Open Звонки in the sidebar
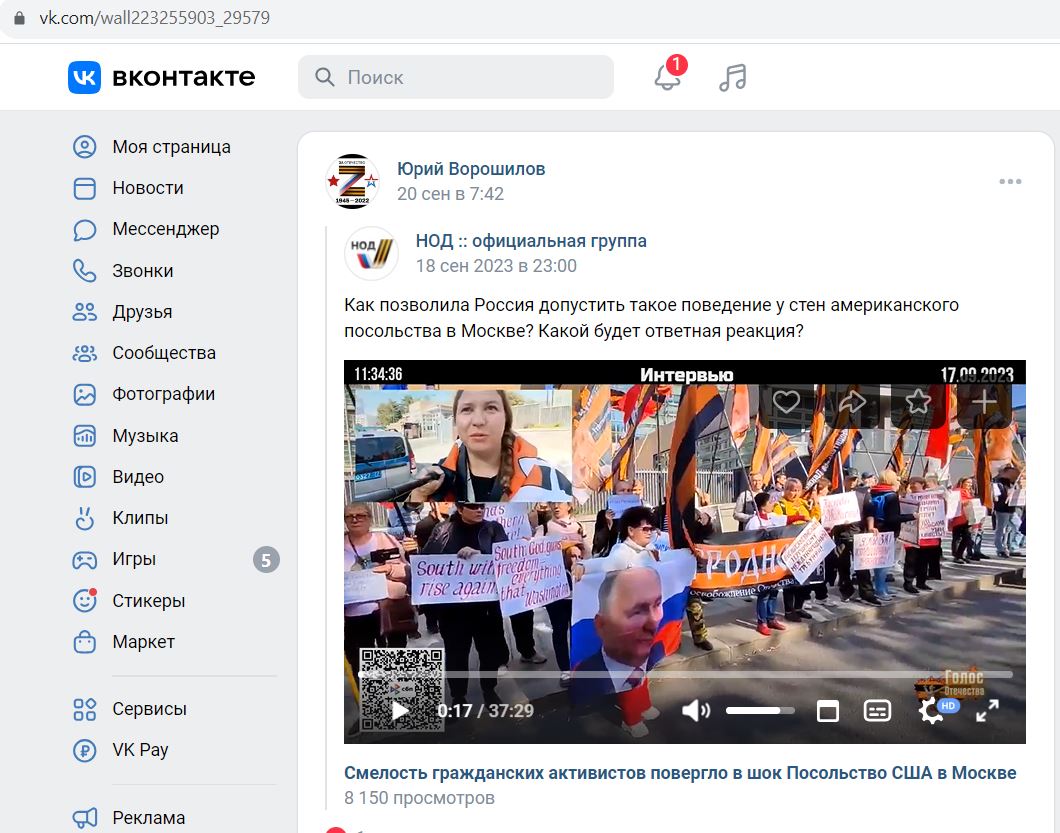The height and width of the screenshot is (833, 1060). 143,270
